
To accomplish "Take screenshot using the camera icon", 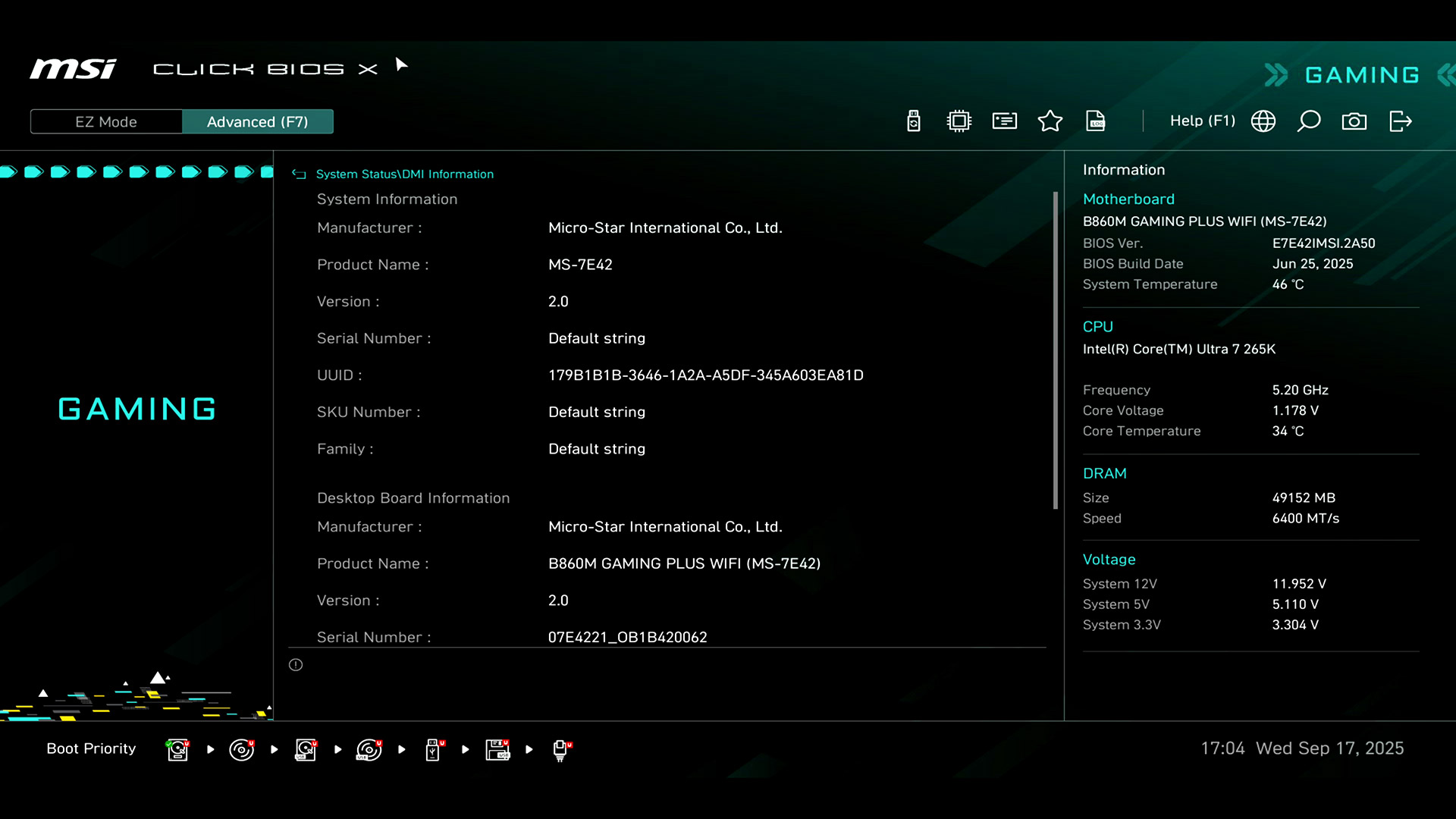I will [x=1354, y=121].
